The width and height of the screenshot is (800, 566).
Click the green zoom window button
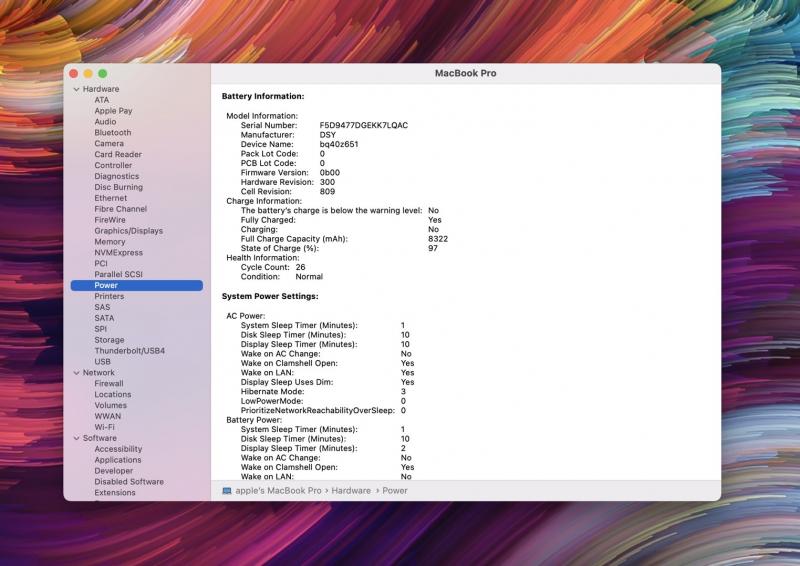click(x=103, y=73)
